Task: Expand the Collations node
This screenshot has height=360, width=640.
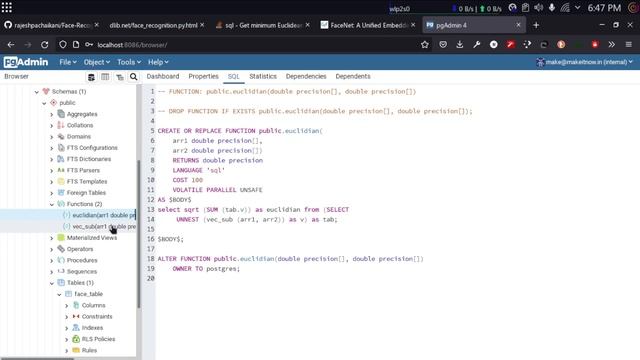Action: click(x=51, y=126)
